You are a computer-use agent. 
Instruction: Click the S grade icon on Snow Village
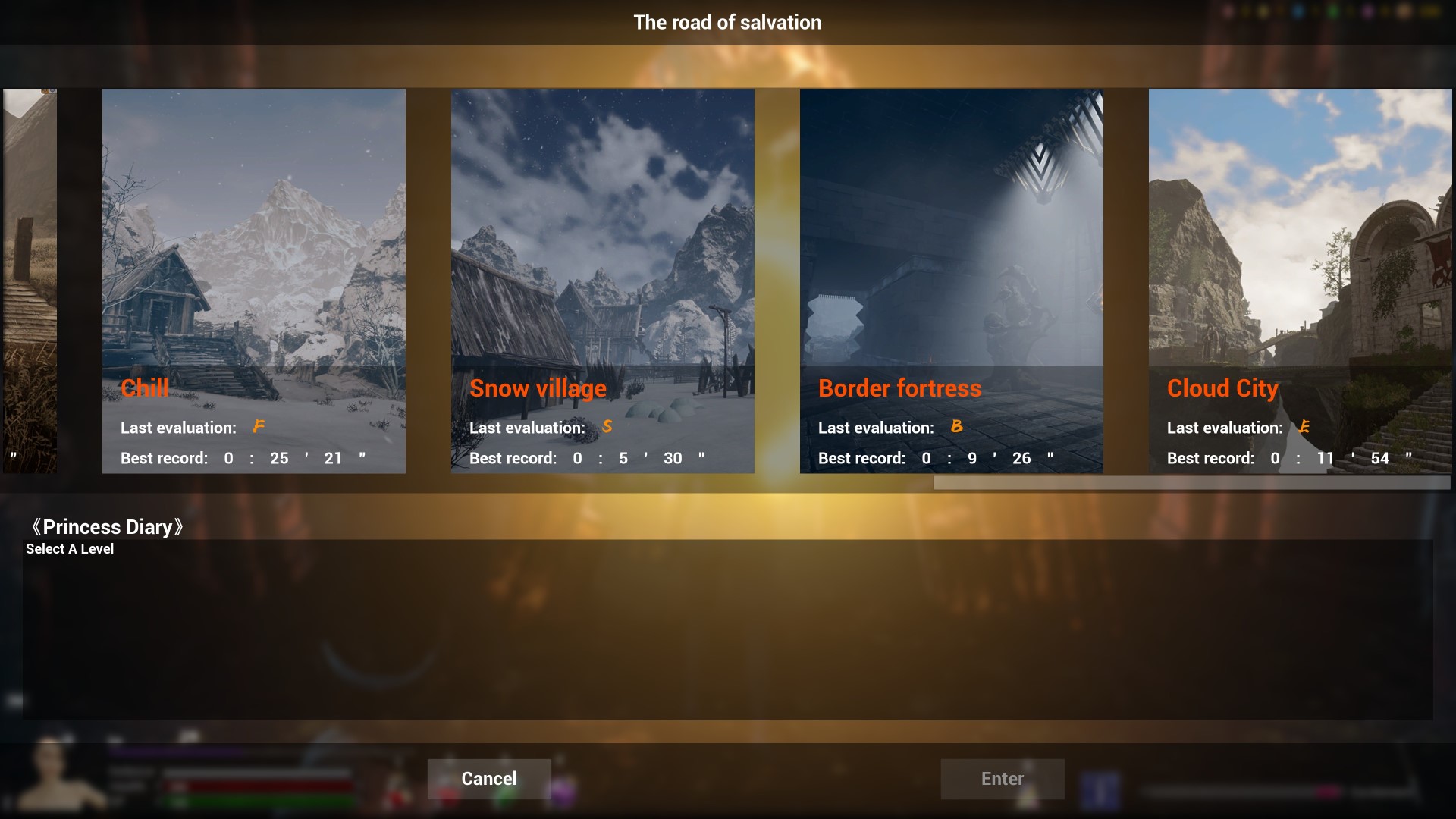click(607, 427)
